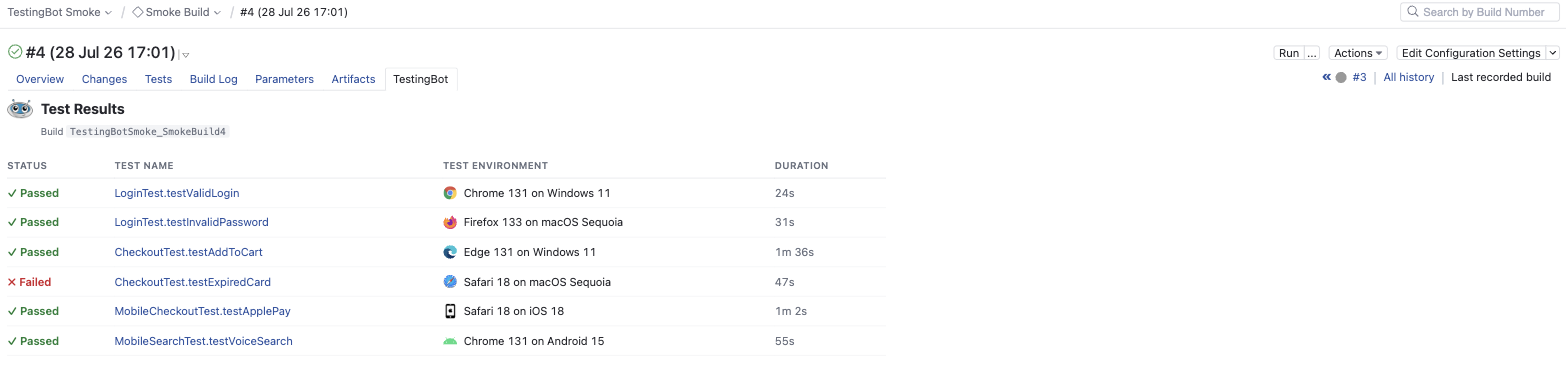Click the green build success status icon
Screen dimensions: 1566x365
point(15,52)
